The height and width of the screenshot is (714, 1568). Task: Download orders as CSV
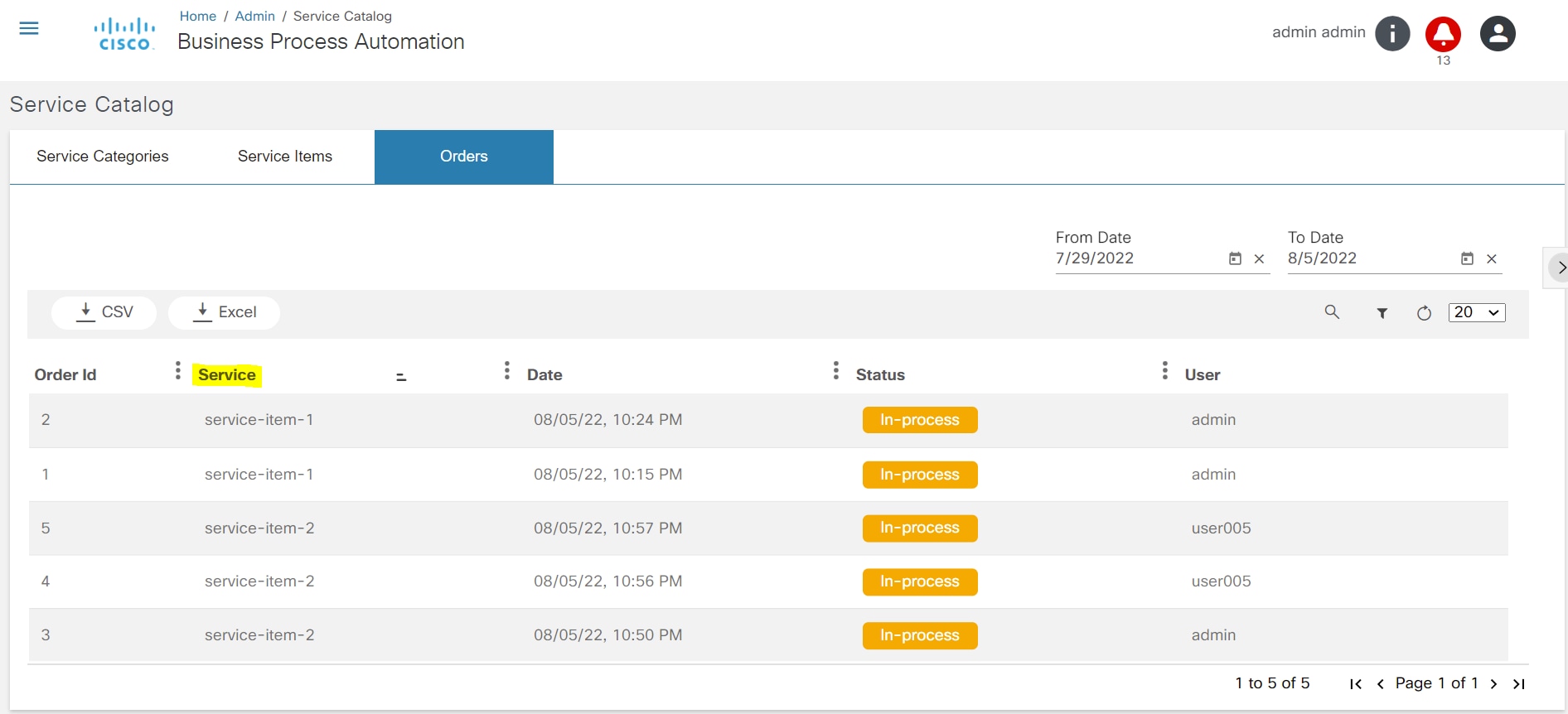click(104, 312)
